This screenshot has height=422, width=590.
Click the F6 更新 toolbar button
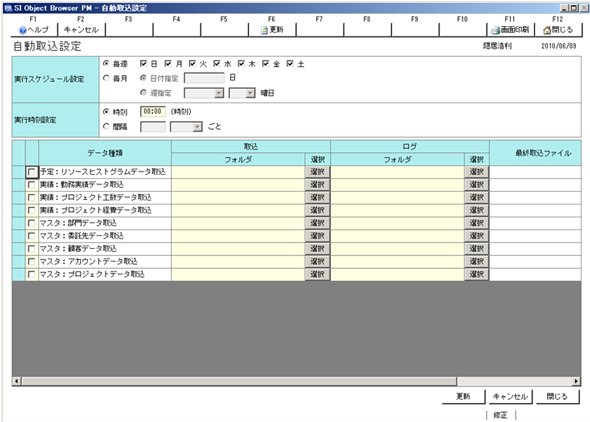(272, 30)
